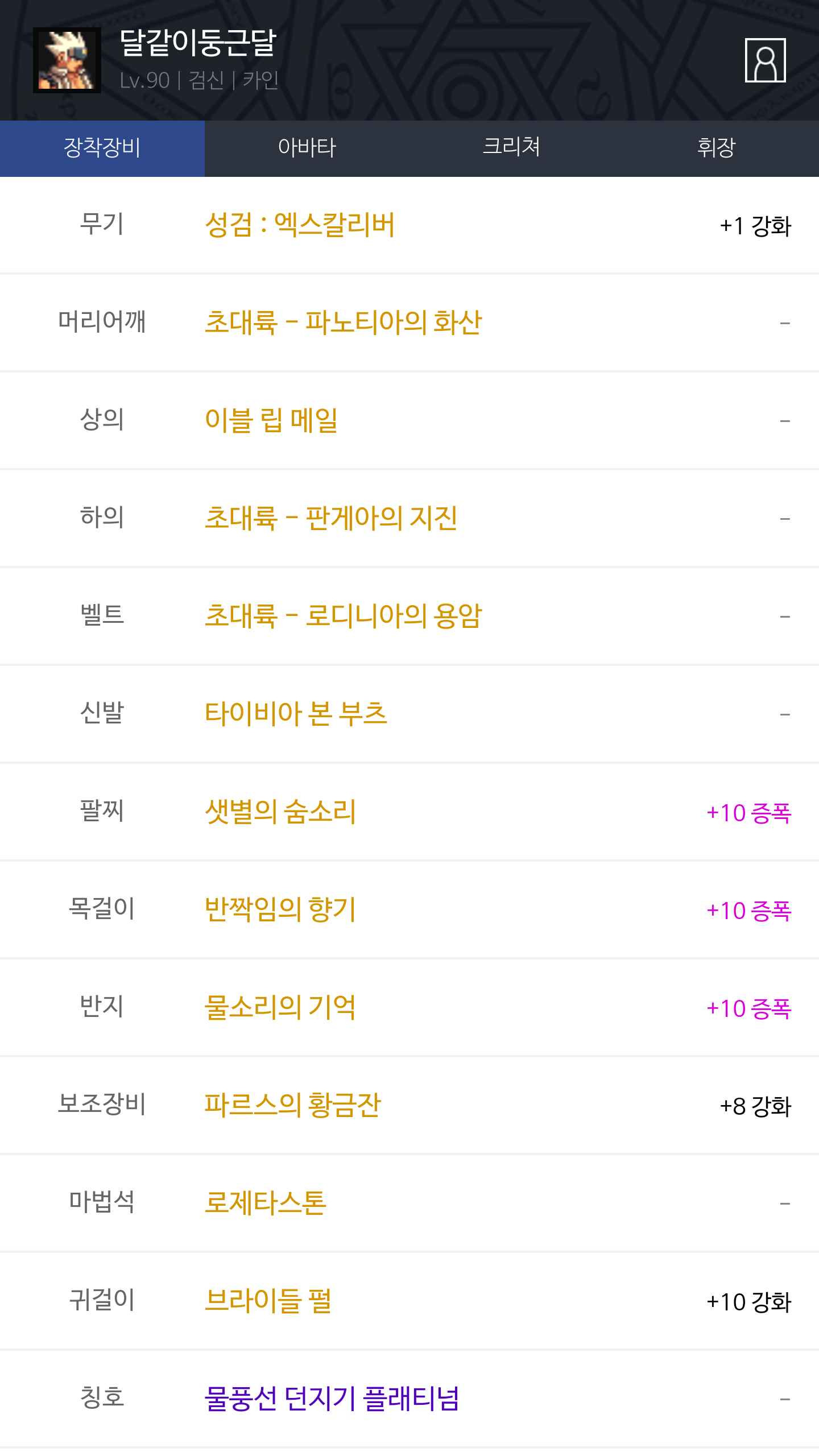Click earring item 브라이들 펄
819x1456 pixels.
click(x=268, y=1301)
